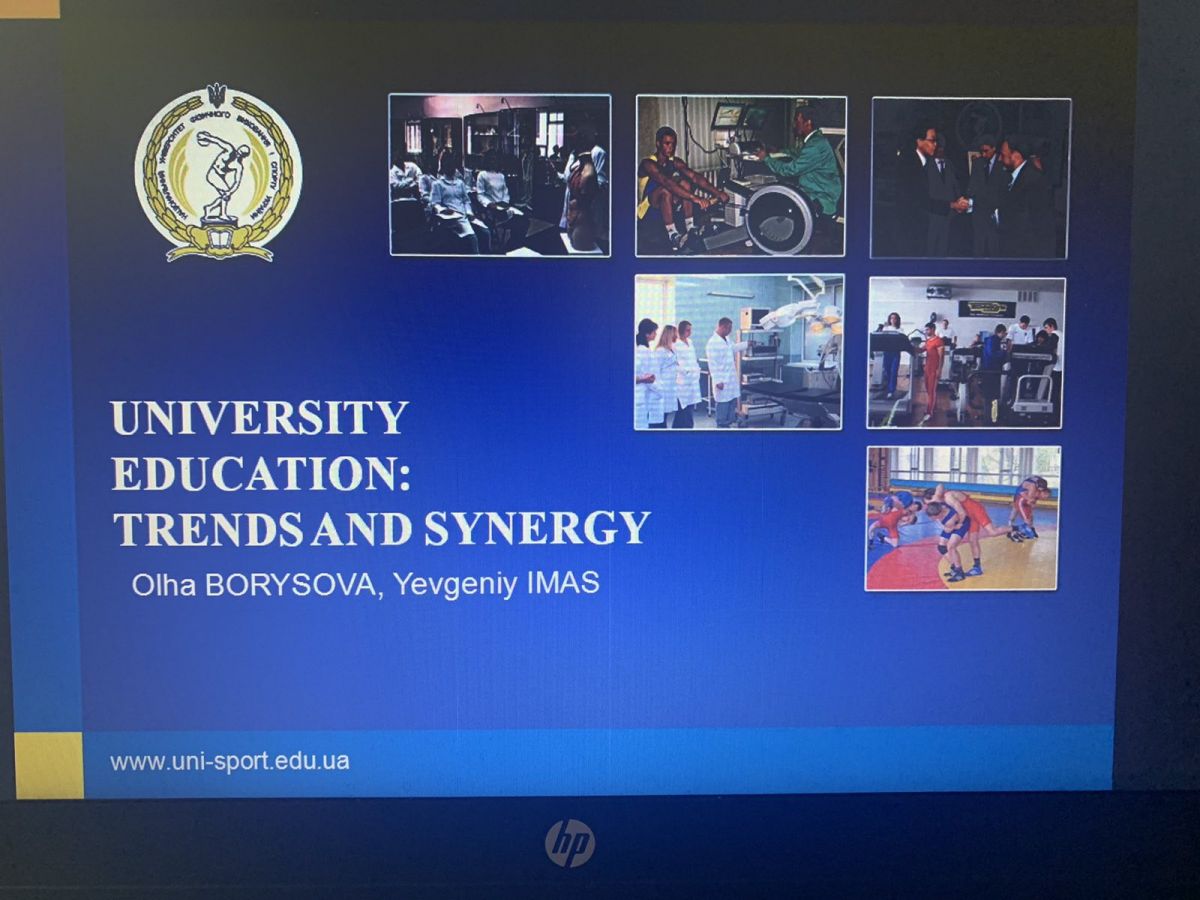1200x900 pixels.
Task: Click the wrestling match photo
Action: pyautogui.click(x=962, y=518)
